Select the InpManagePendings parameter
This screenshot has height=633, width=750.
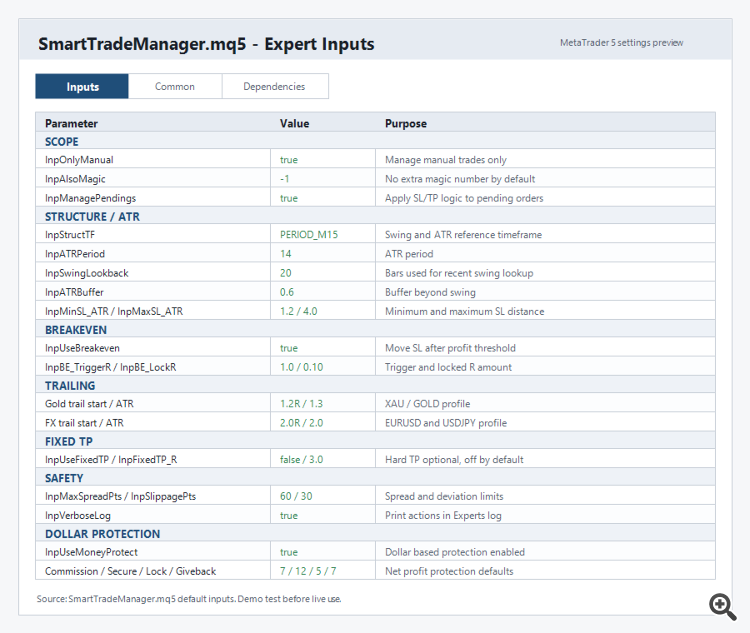[90, 198]
